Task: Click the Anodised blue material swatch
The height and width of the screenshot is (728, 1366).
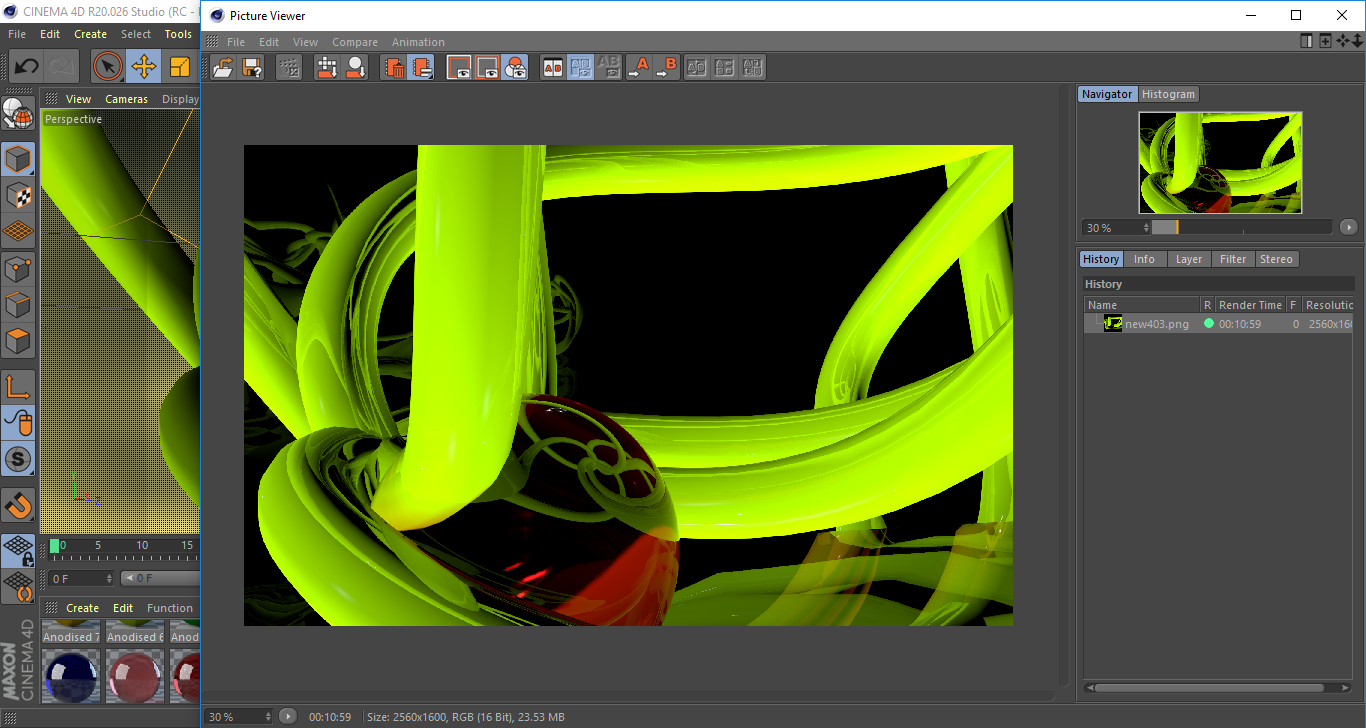Action: (x=70, y=677)
